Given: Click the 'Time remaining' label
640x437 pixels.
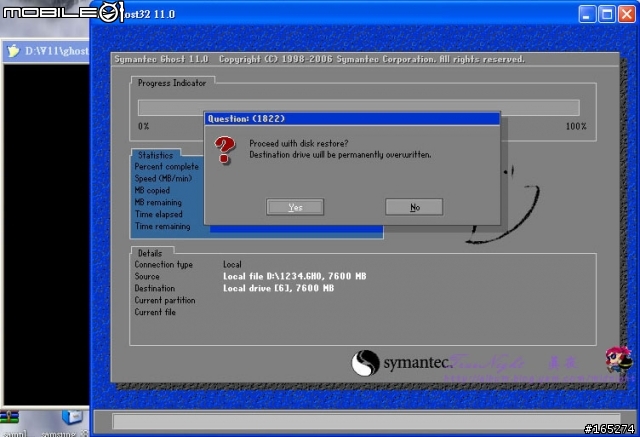Looking at the screenshot, I should 163,226.
